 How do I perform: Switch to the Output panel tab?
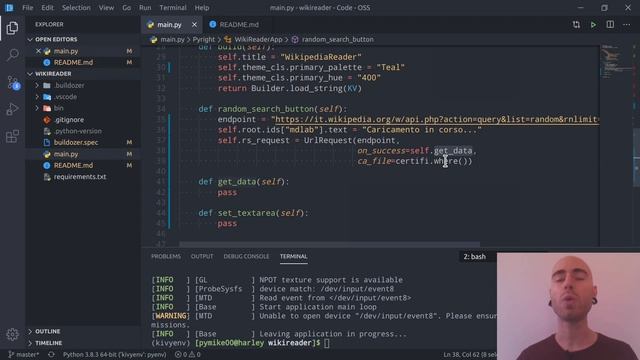click(x=202, y=256)
